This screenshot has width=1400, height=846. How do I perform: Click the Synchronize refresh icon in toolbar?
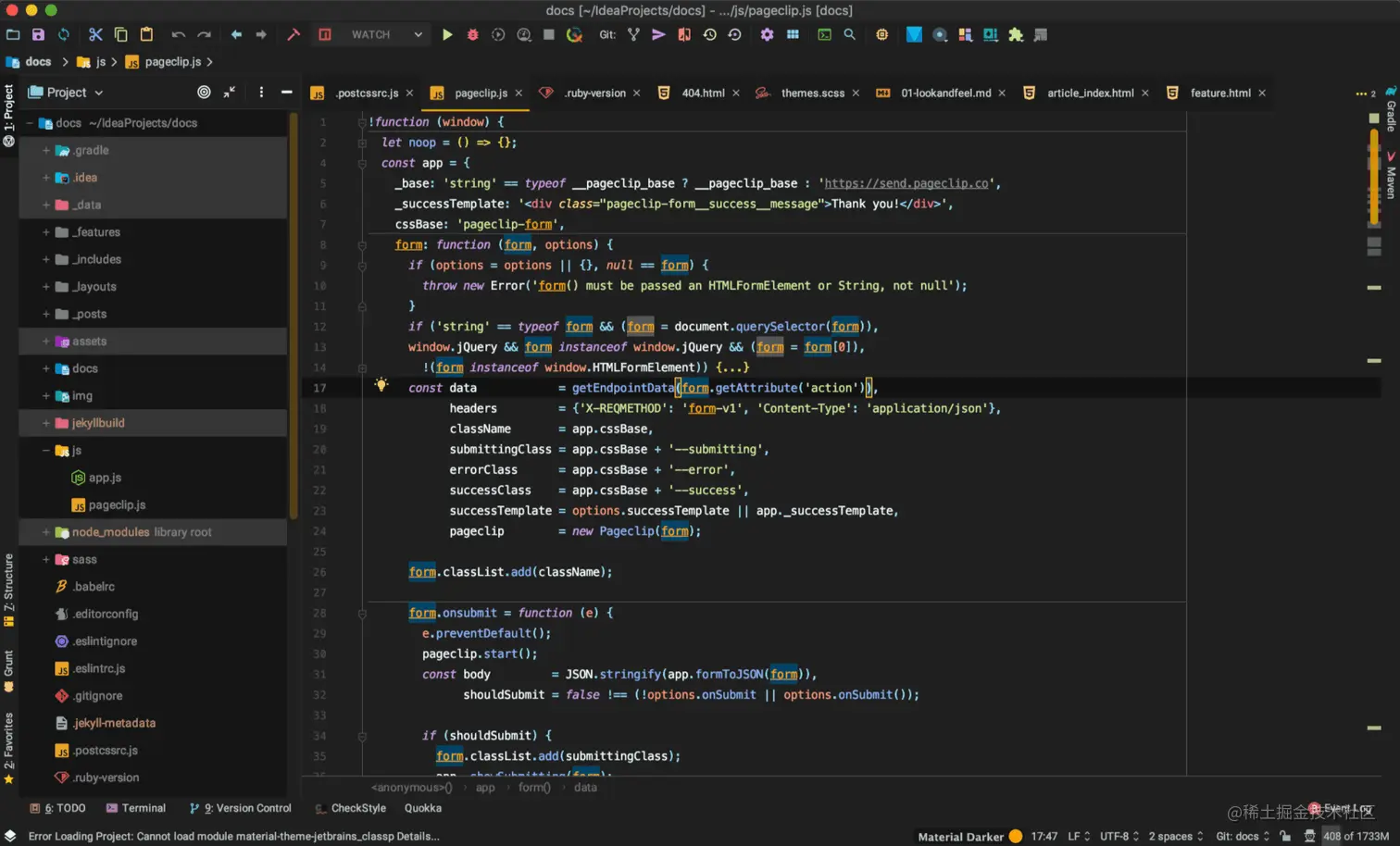[63, 34]
